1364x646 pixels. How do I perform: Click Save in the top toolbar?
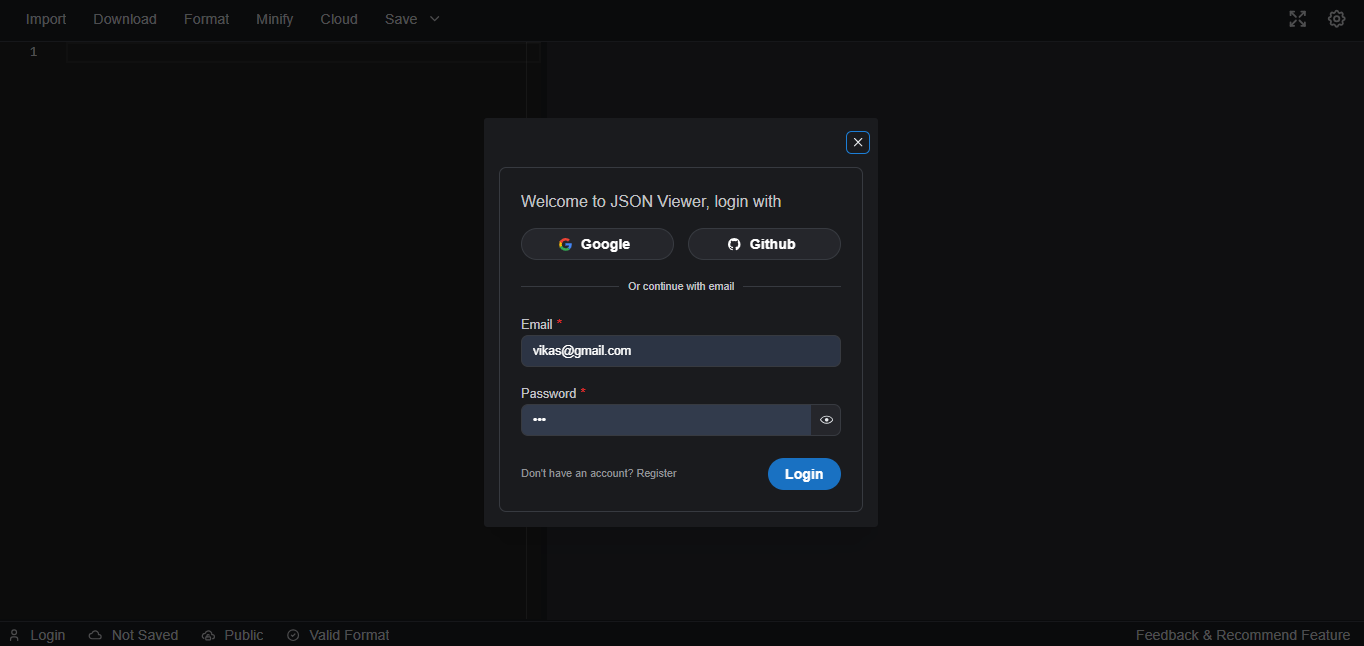(401, 19)
